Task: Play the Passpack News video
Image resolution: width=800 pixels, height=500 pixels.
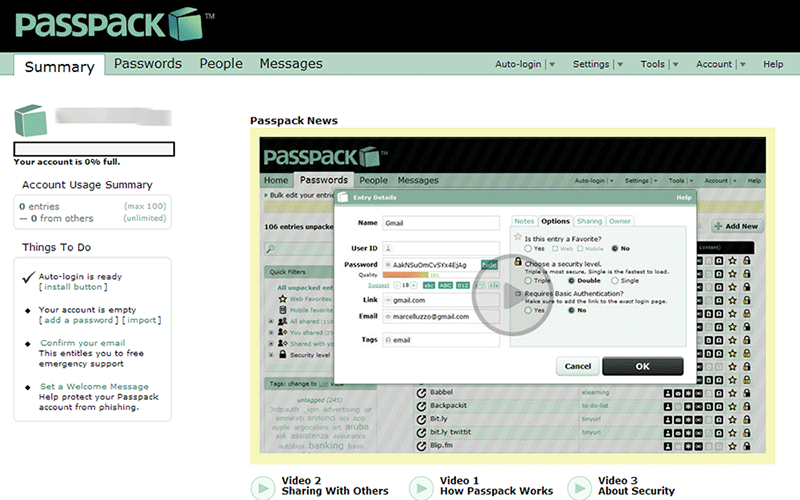Action: pyautogui.click(x=512, y=295)
